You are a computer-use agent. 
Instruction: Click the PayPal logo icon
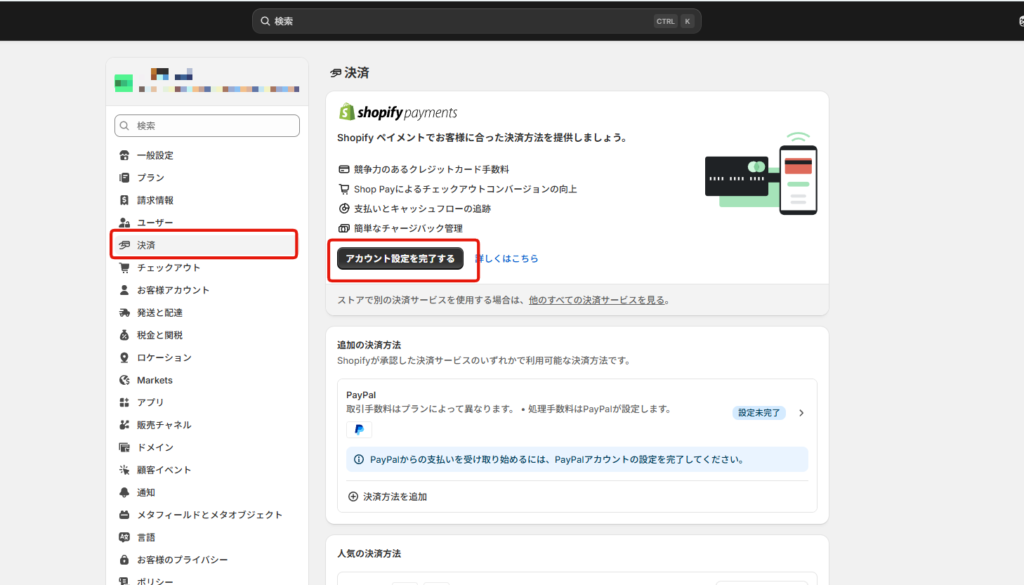358,429
